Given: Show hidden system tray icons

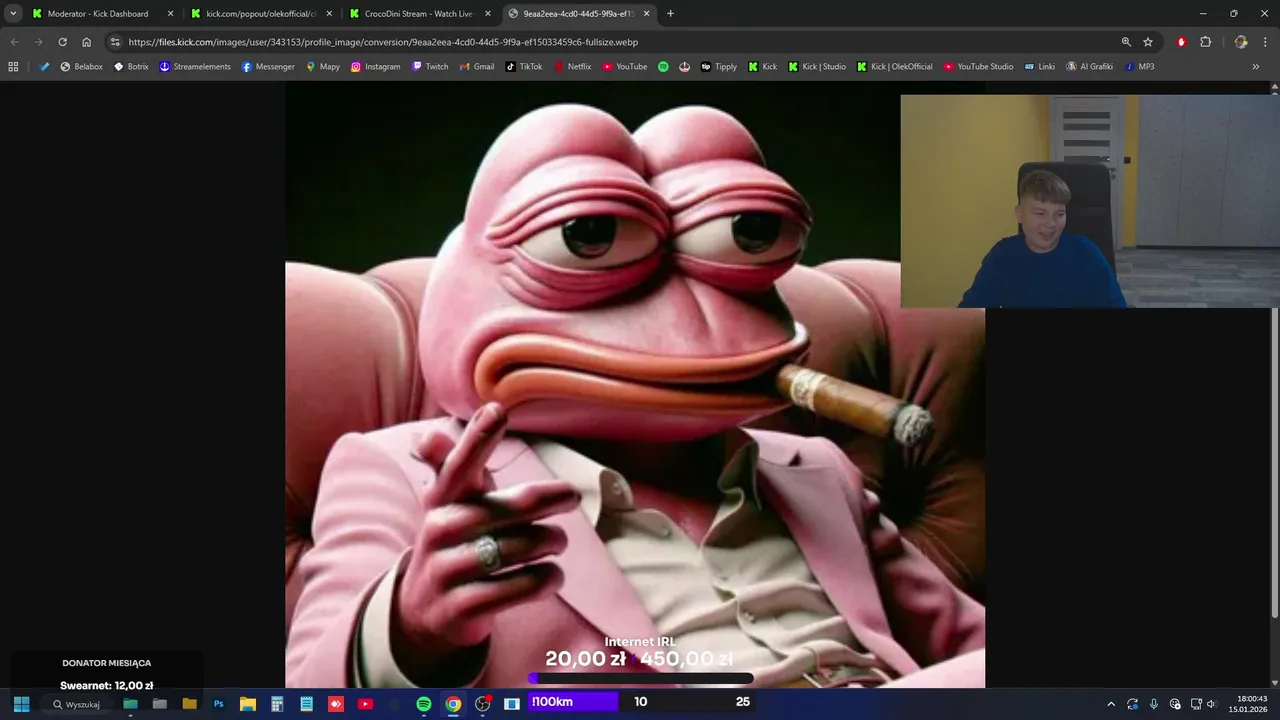Looking at the screenshot, I should point(1110,704).
